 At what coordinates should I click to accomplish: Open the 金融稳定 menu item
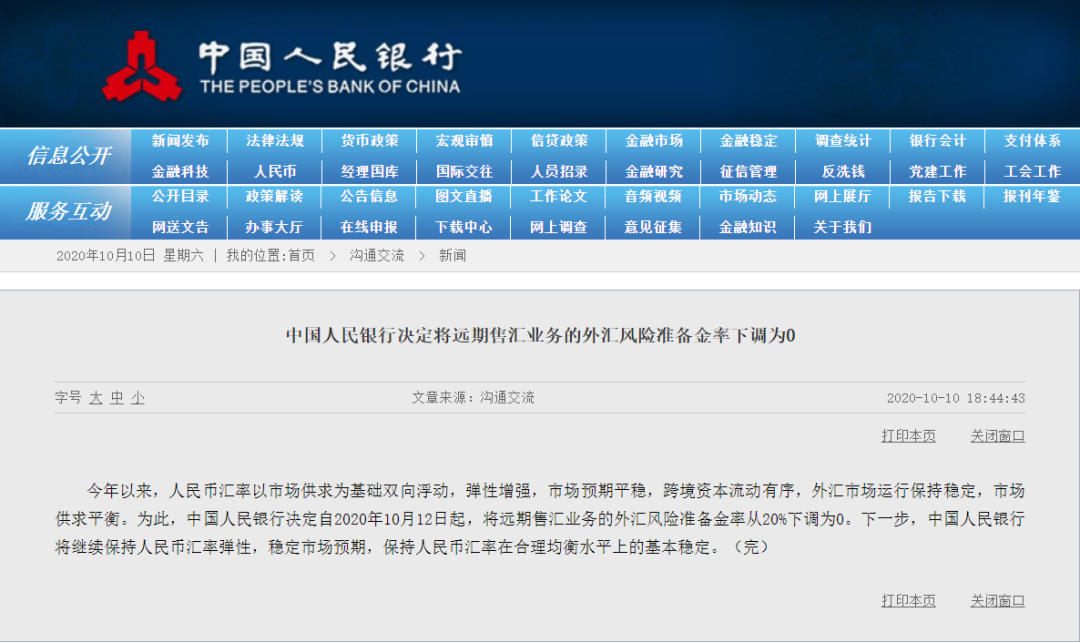click(748, 141)
